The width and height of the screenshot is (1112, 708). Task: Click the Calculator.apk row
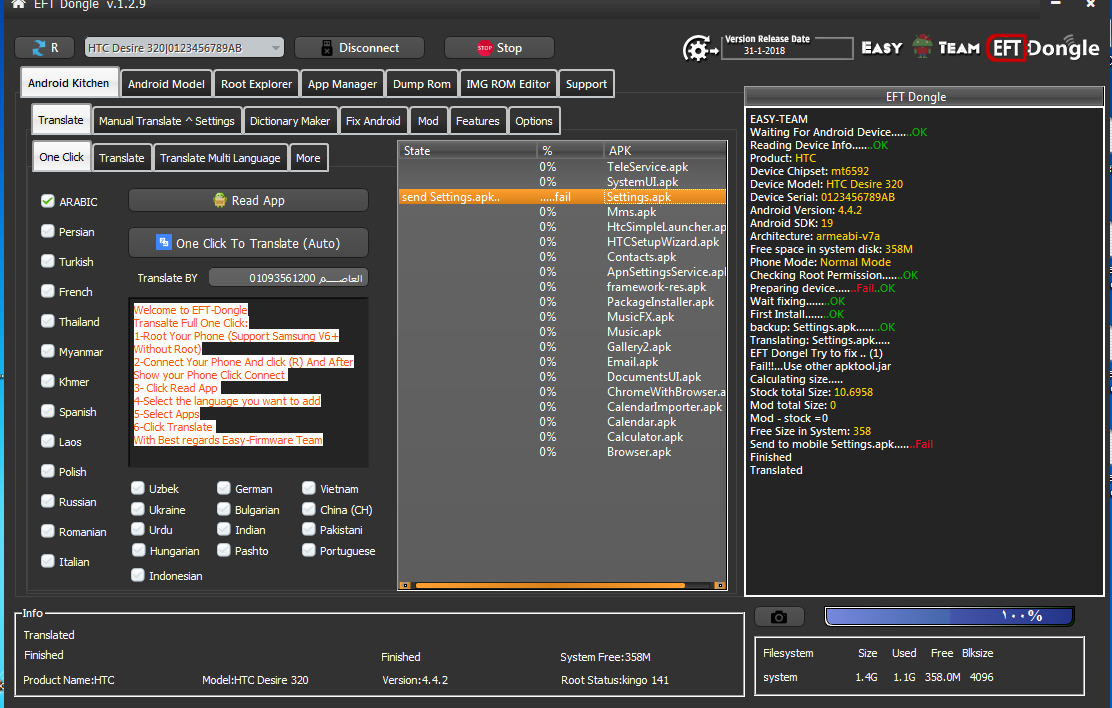(645, 436)
